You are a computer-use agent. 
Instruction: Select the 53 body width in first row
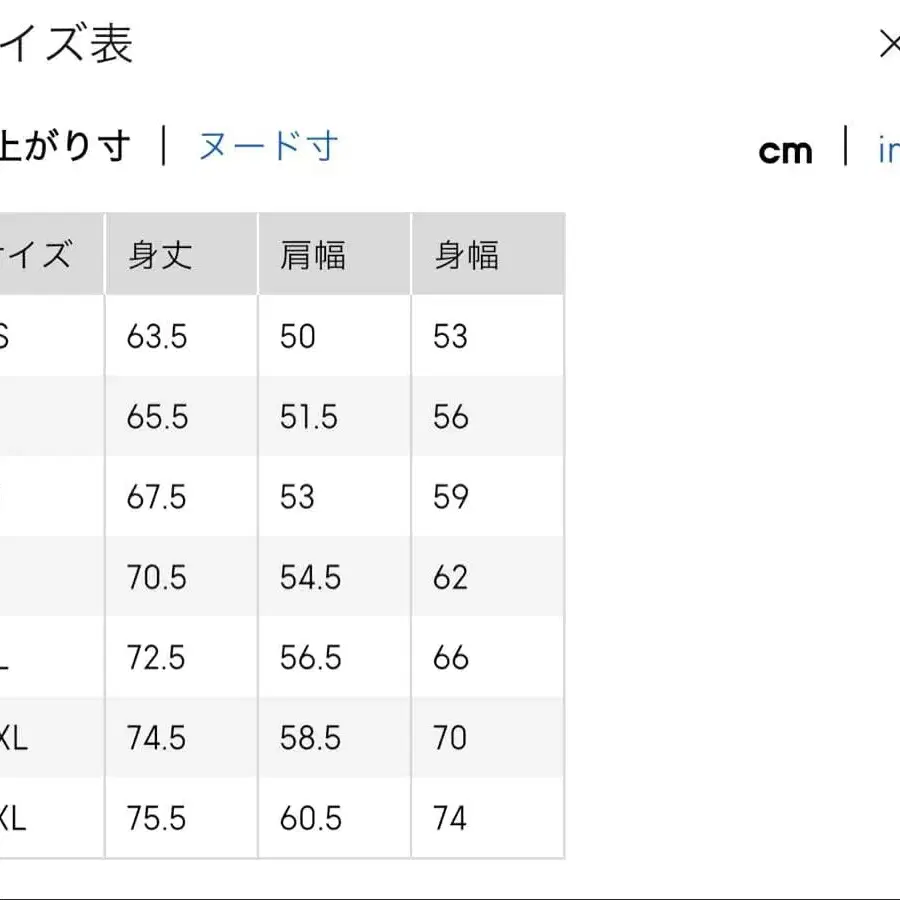[447, 336]
